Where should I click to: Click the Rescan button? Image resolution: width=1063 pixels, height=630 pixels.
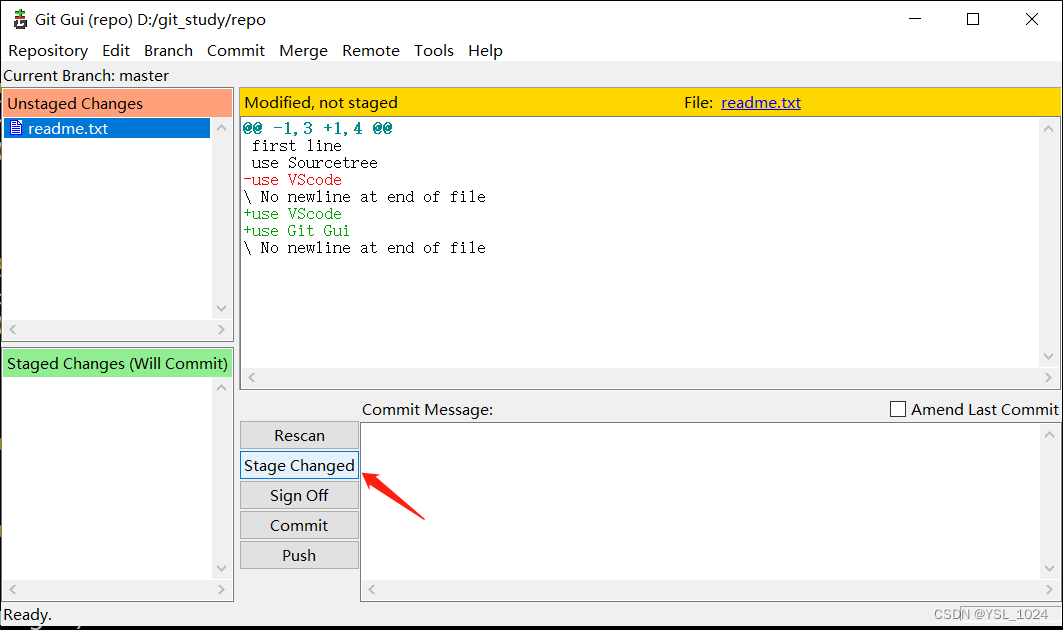pyautogui.click(x=299, y=435)
